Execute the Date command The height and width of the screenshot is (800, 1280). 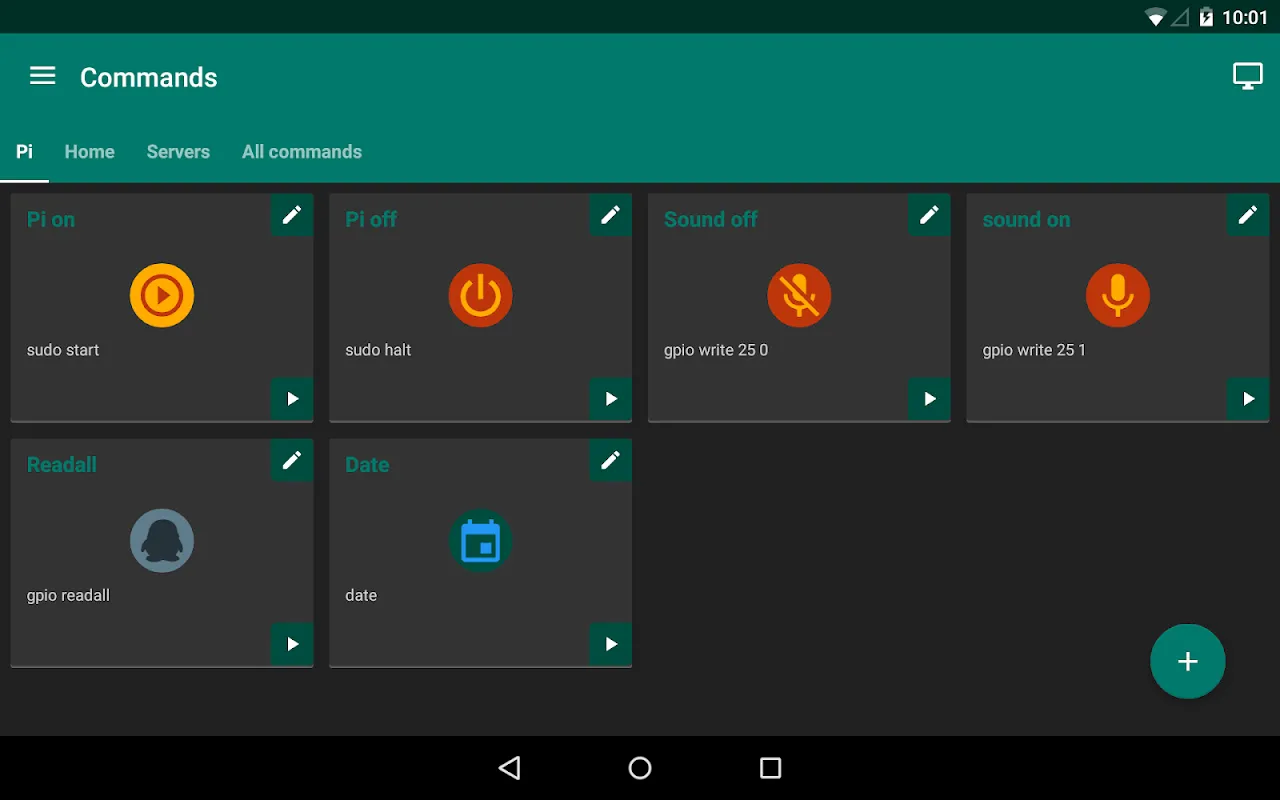click(x=610, y=644)
